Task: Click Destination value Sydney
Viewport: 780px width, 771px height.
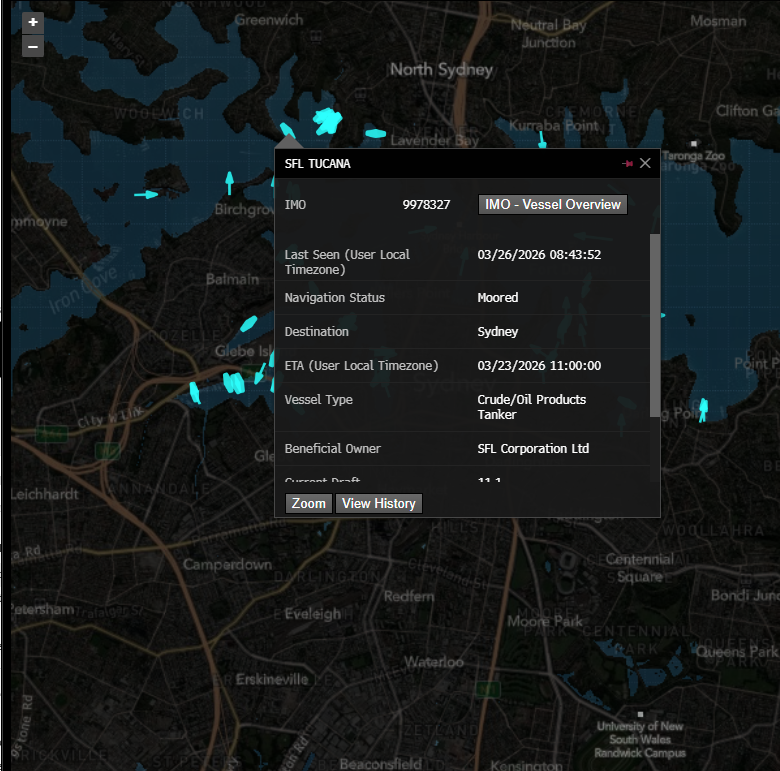Action: pos(498,332)
